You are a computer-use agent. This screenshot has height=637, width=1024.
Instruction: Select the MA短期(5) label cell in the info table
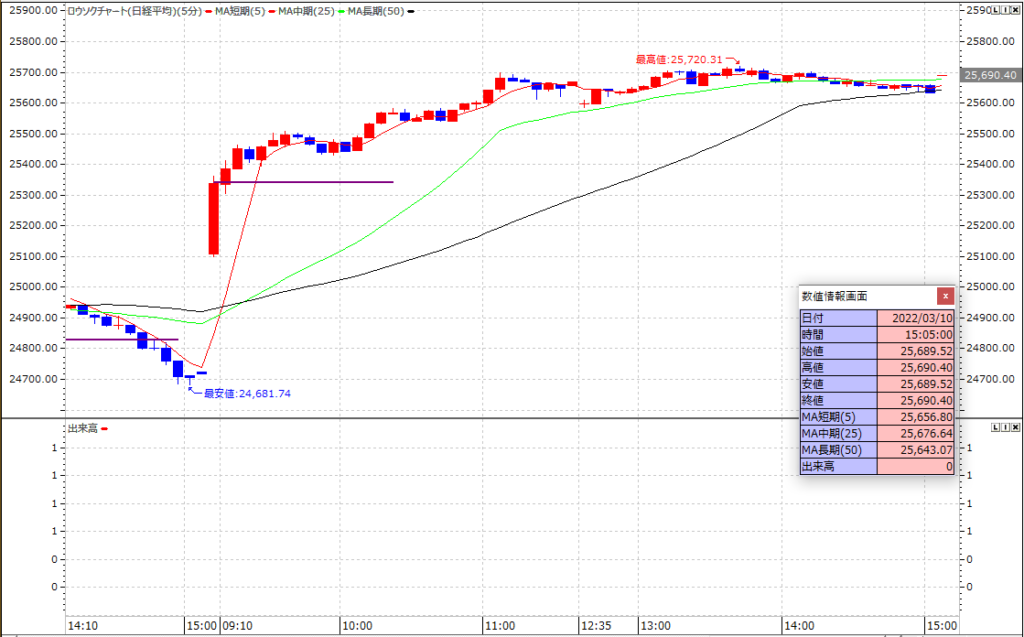pos(839,417)
